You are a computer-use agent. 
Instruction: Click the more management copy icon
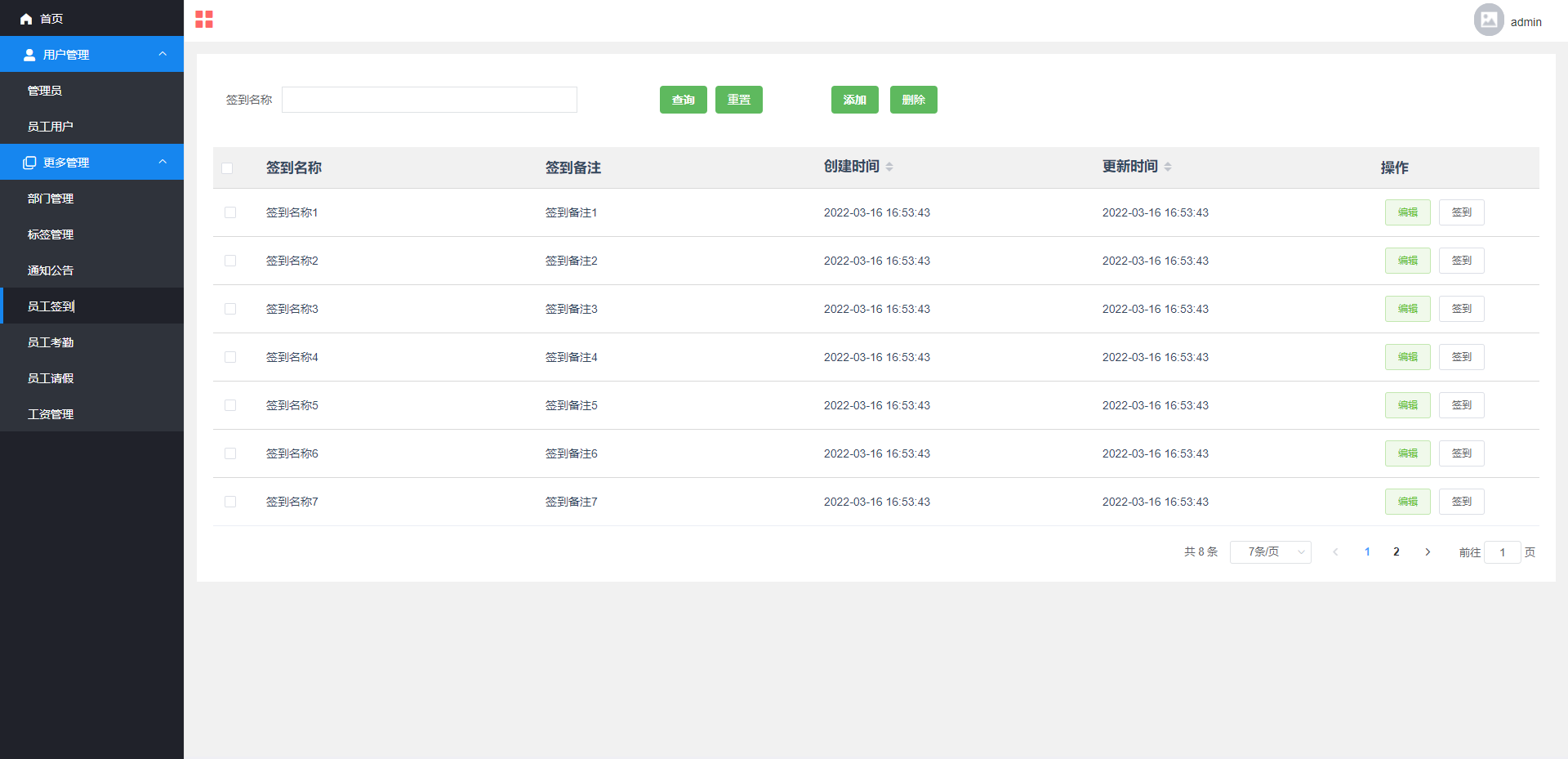tap(29, 163)
